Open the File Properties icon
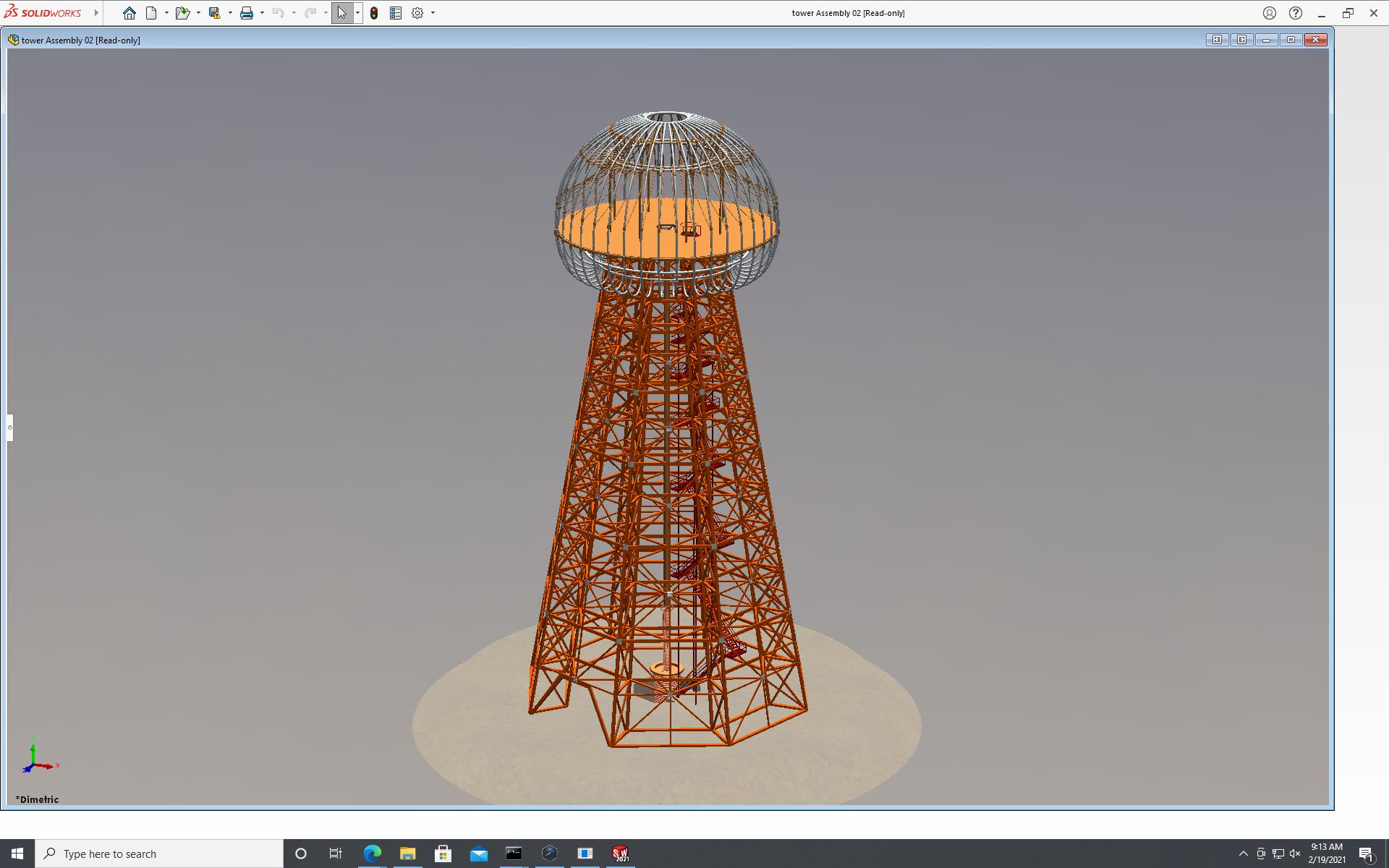This screenshot has width=1389, height=868. click(396, 13)
